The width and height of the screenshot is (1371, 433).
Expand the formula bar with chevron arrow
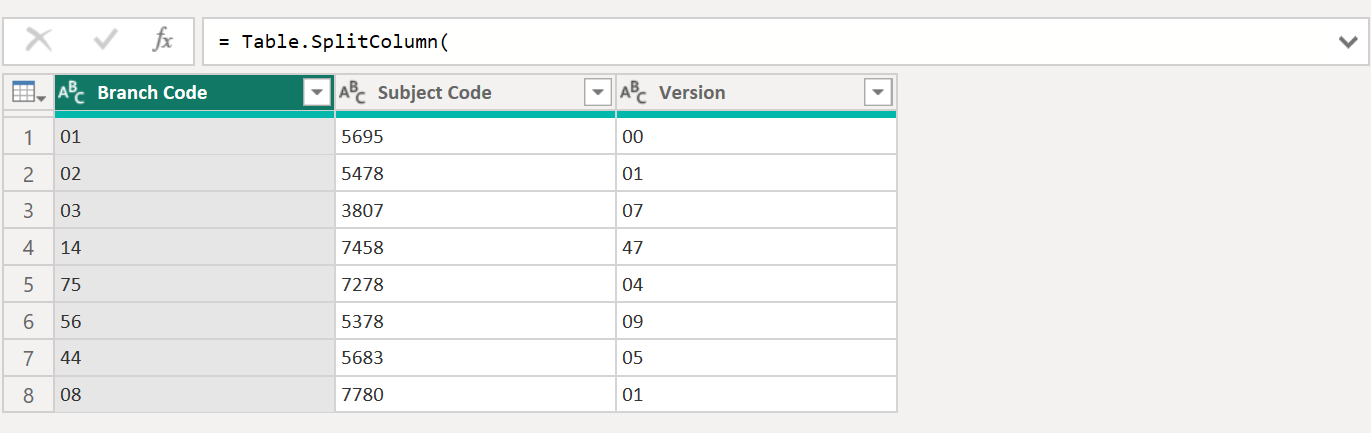1347,41
